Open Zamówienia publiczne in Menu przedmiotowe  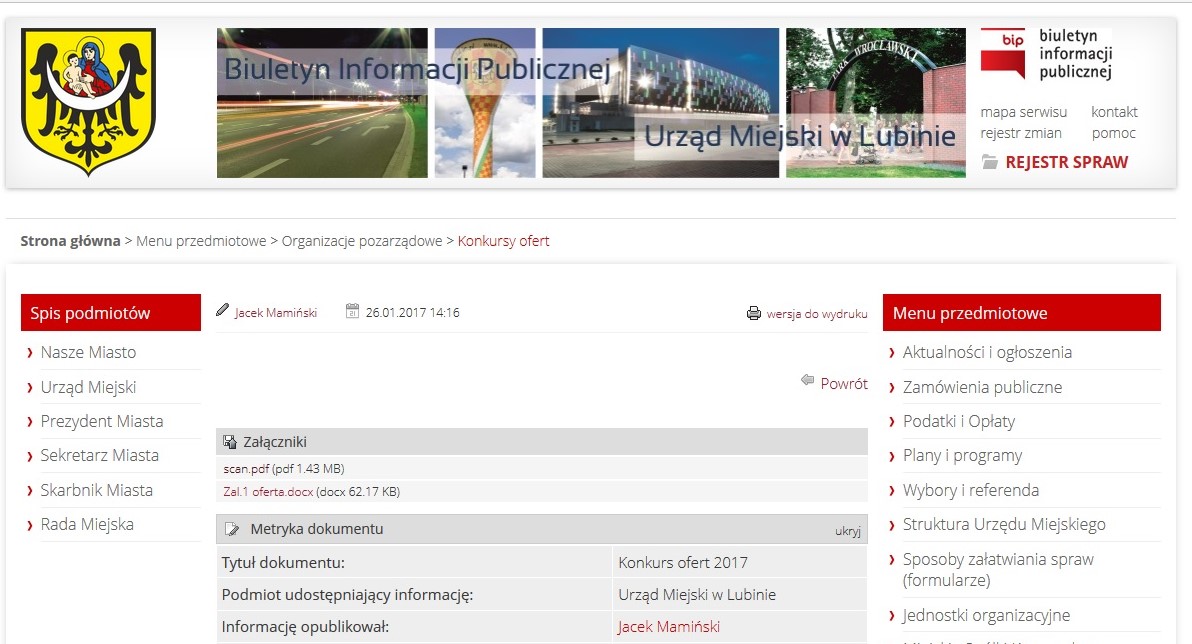coord(981,386)
